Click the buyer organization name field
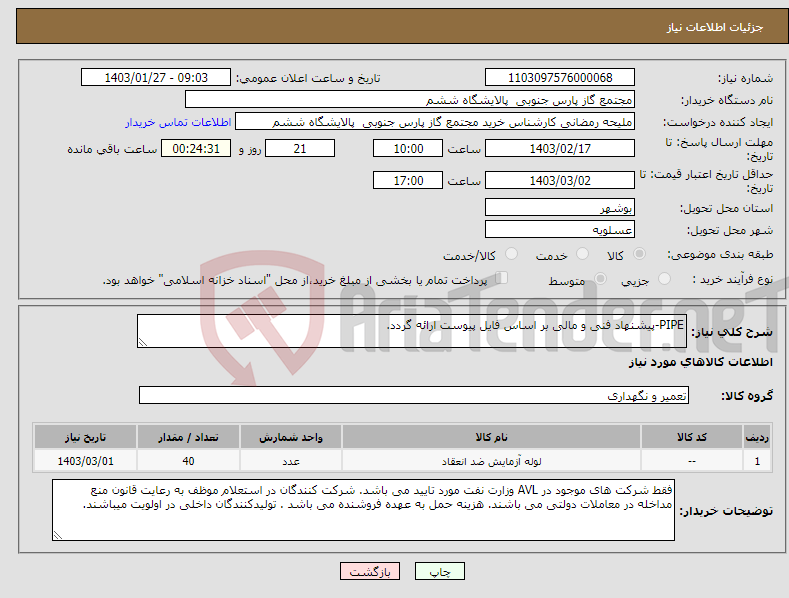The width and height of the screenshot is (789, 598). tap(410, 99)
